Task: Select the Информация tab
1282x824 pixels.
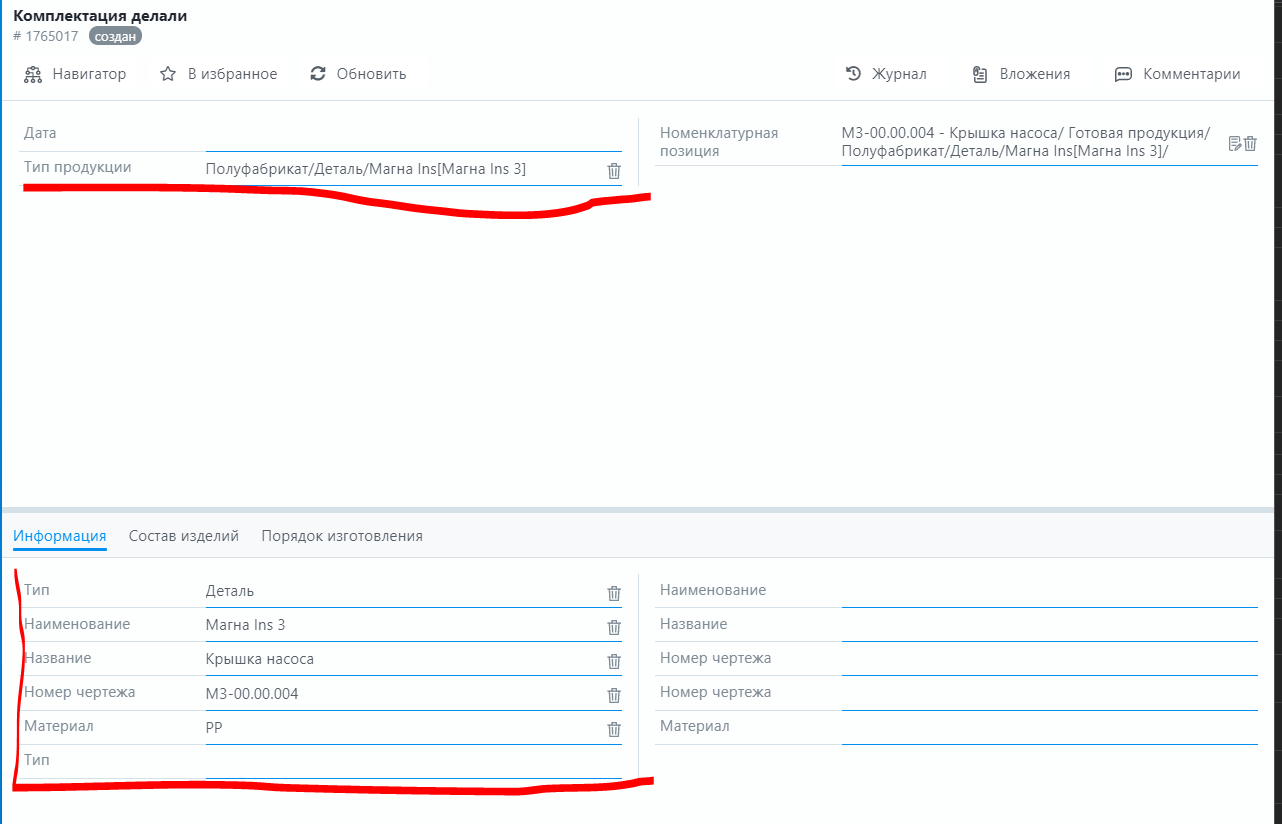Action: coord(60,536)
